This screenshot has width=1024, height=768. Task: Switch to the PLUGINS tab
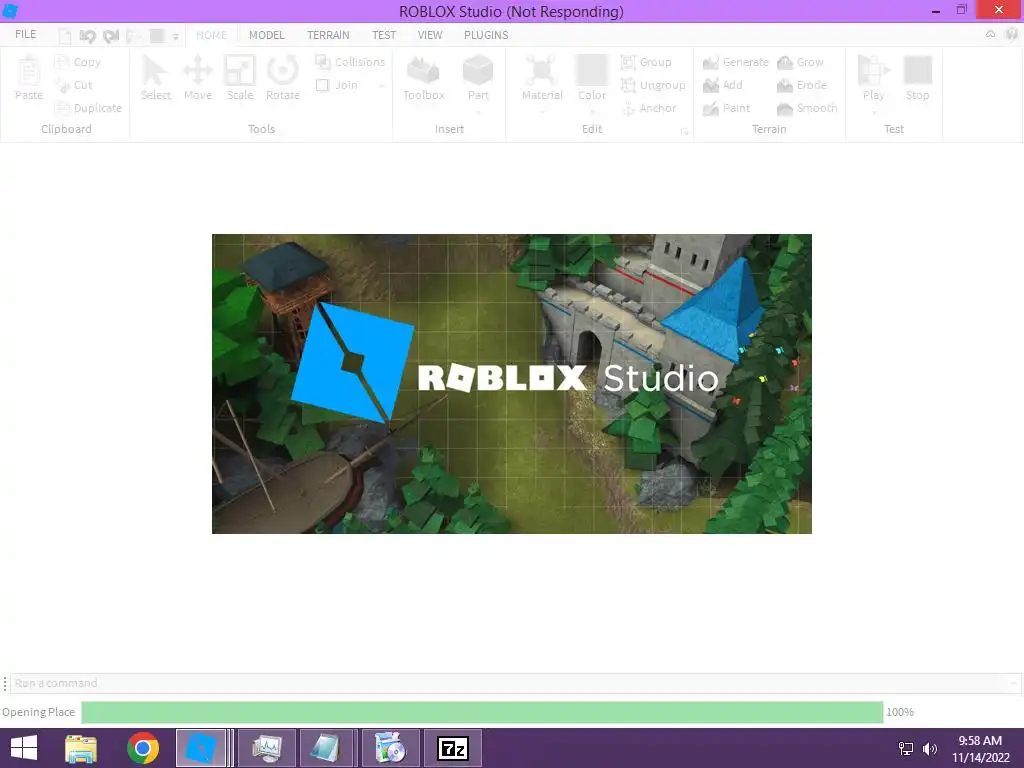click(486, 35)
